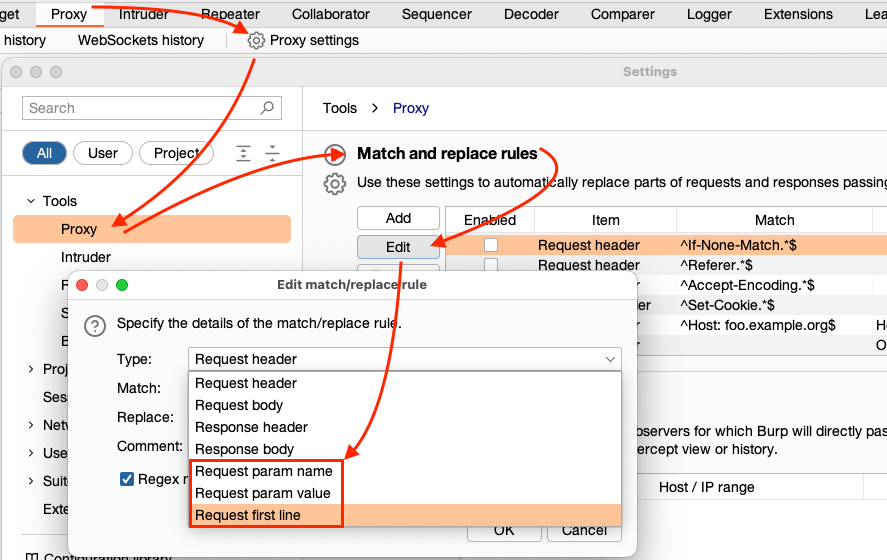Click the arrow icon next to Match and replace rules
Image resolution: width=887 pixels, height=560 pixels.
point(335,155)
